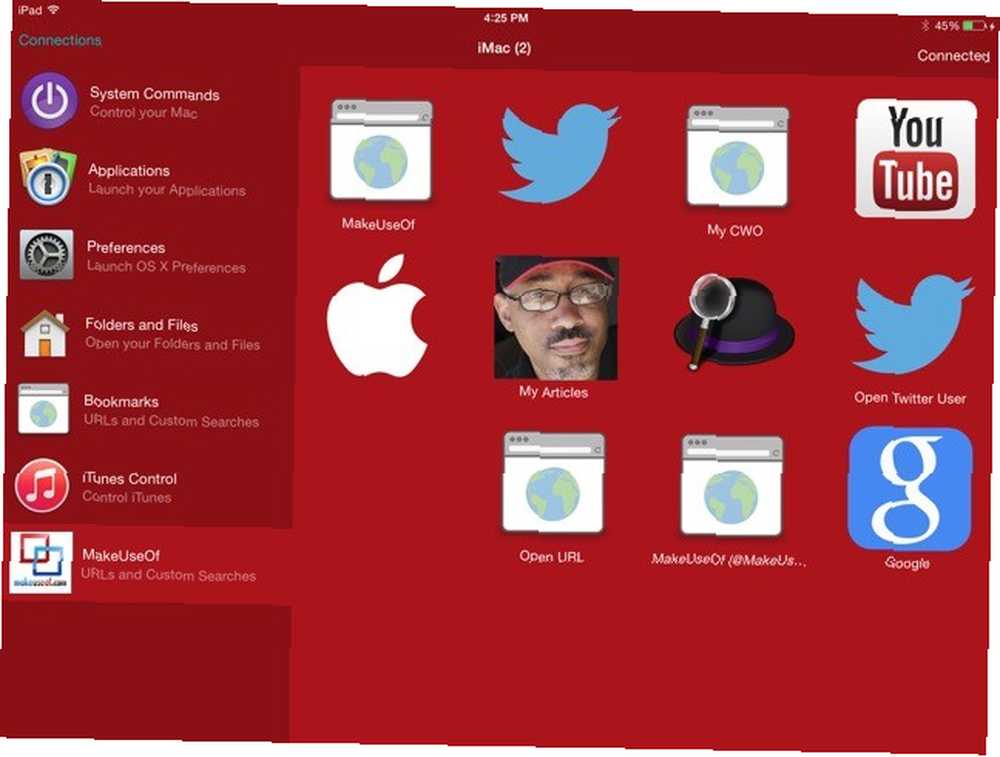The image size is (1000, 757).
Task: Tap the Open URL browser icon
Action: click(553, 483)
